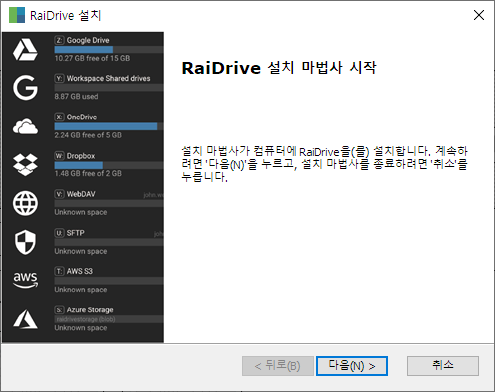Click the Google Drive triangle icon
Screen dimensions: 495x392
pyautogui.click(x=25, y=50)
